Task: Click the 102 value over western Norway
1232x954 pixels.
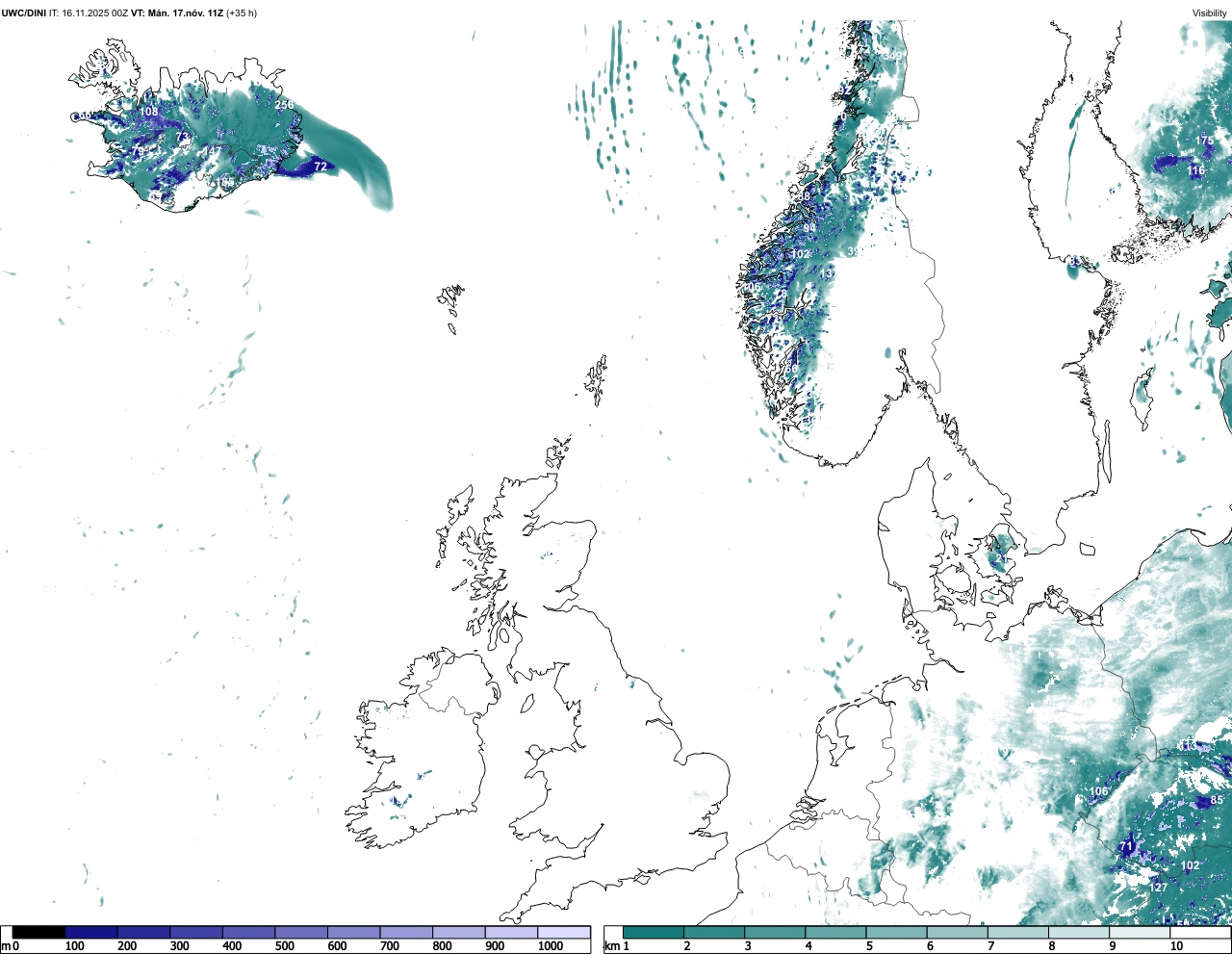Action: (x=801, y=254)
